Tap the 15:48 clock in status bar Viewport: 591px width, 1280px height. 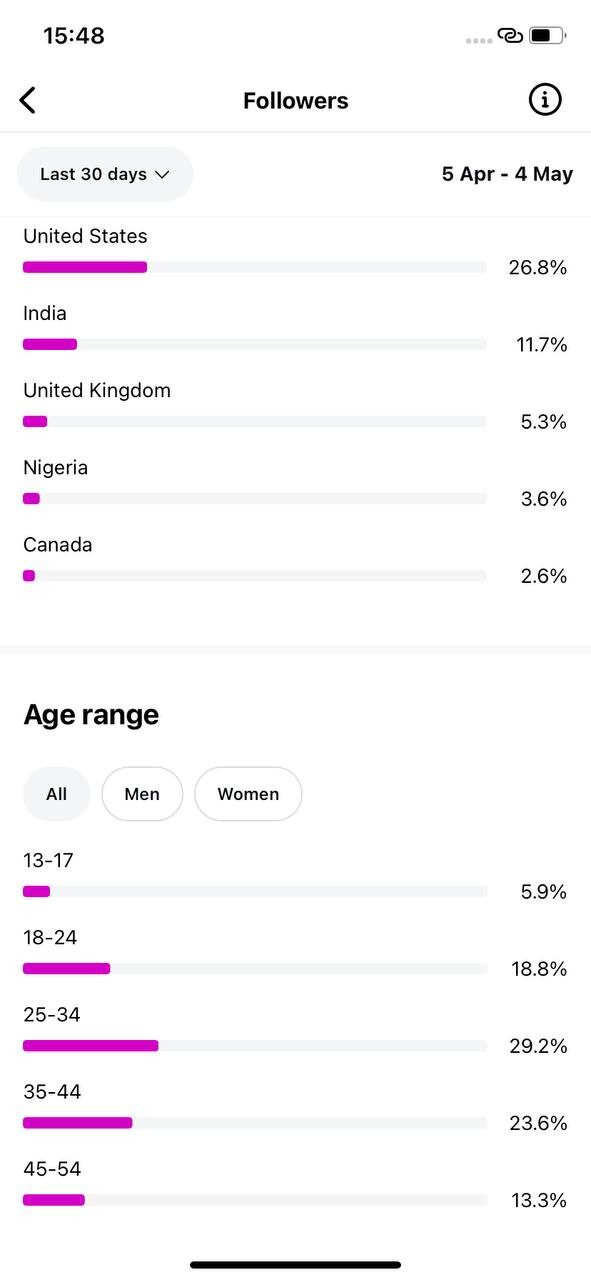pyautogui.click(x=74, y=36)
